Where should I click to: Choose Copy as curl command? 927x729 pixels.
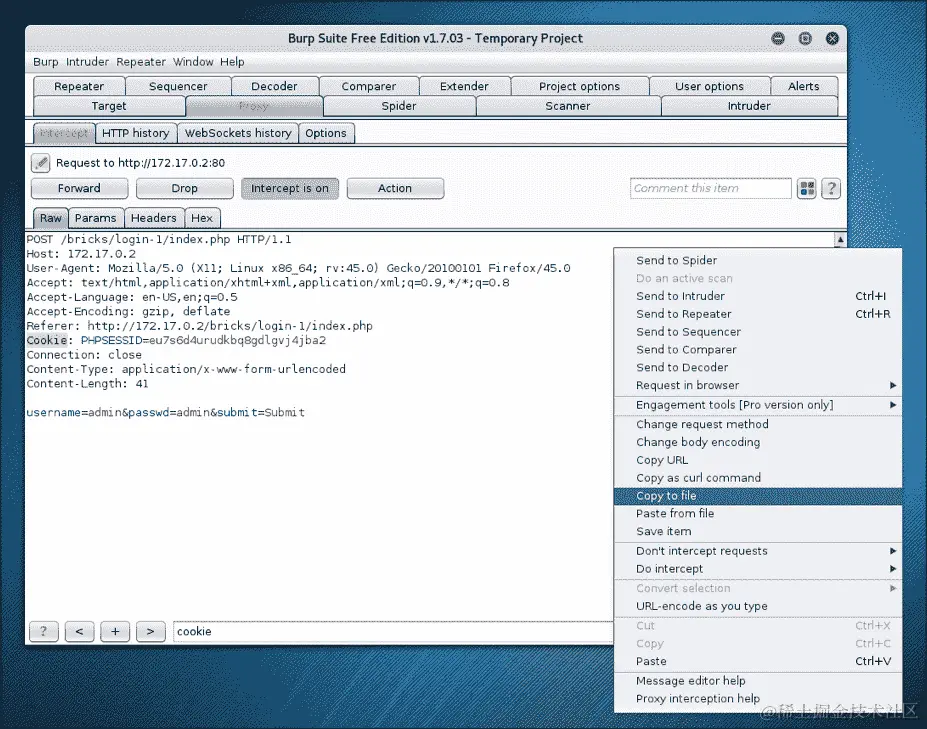(758, 478)
